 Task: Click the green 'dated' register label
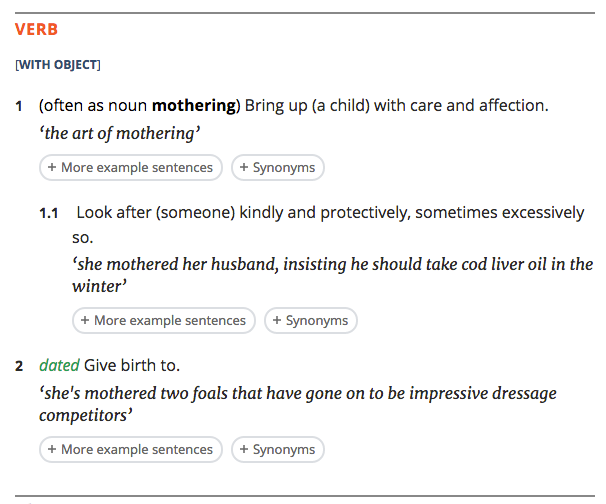[x=59, y=365]
